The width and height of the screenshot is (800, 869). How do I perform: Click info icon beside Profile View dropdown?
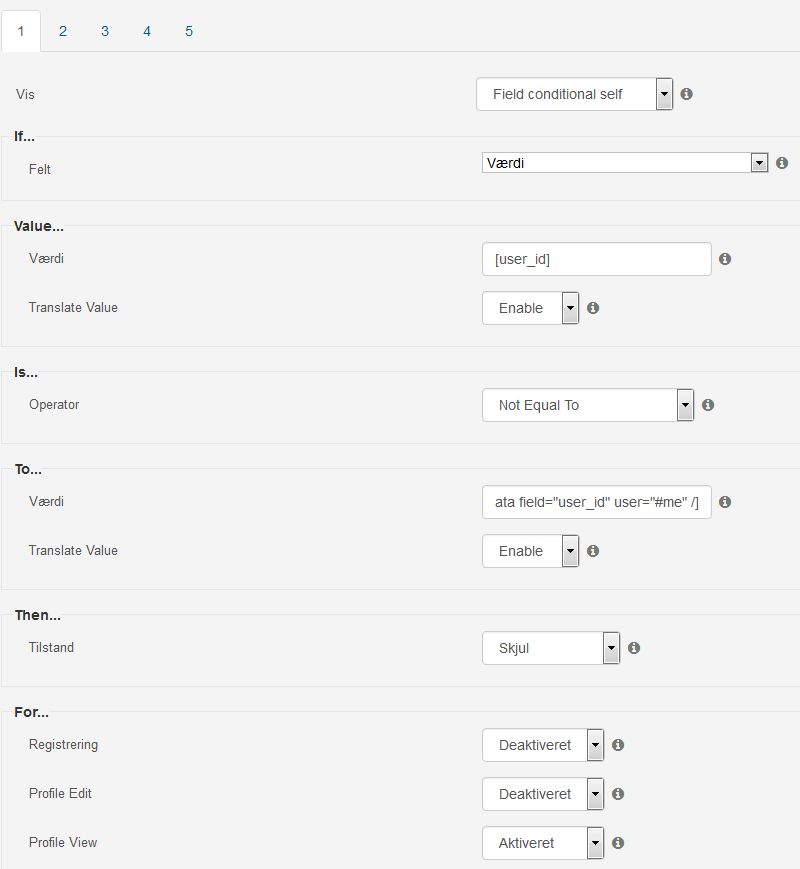click(618, 843)
